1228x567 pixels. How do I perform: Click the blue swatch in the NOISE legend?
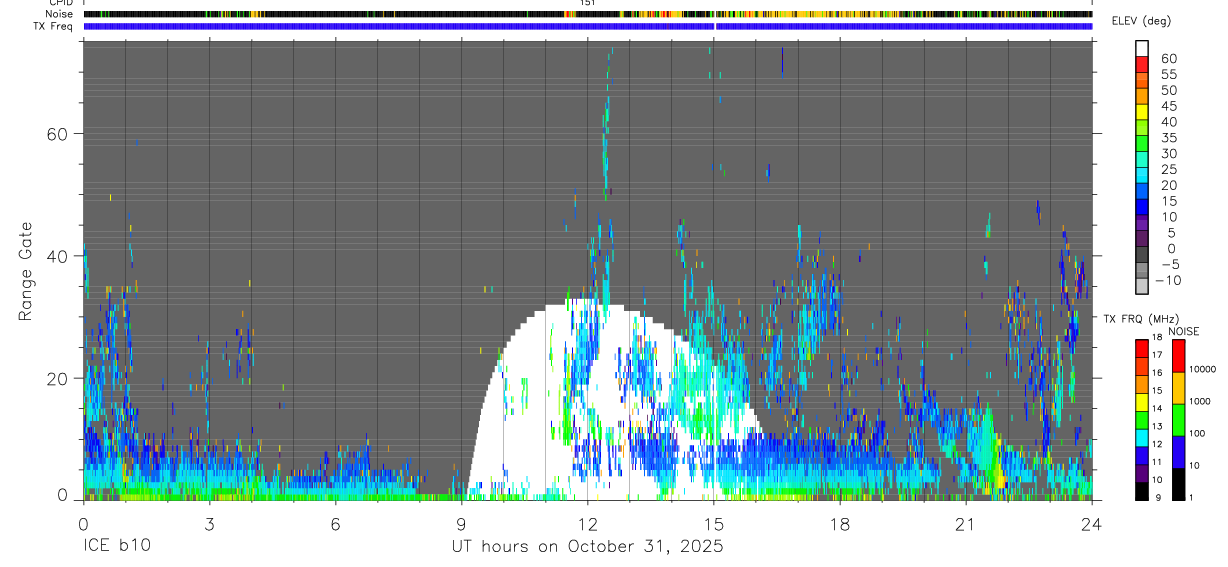[1178, 452]
